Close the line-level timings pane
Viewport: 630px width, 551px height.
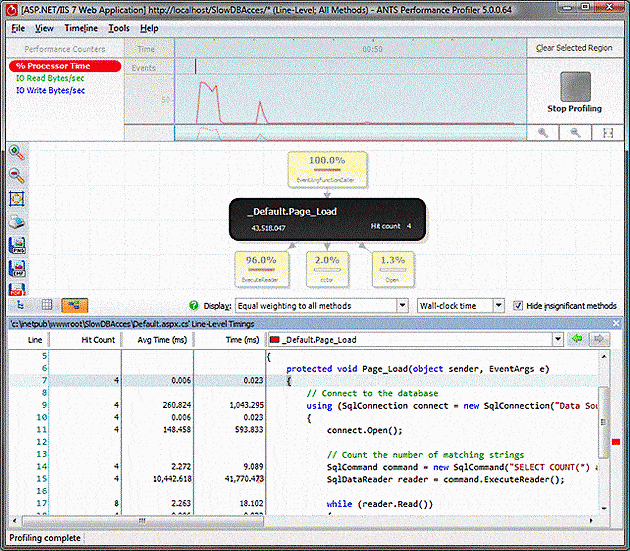pyautogui.click(x=616, y=324)
